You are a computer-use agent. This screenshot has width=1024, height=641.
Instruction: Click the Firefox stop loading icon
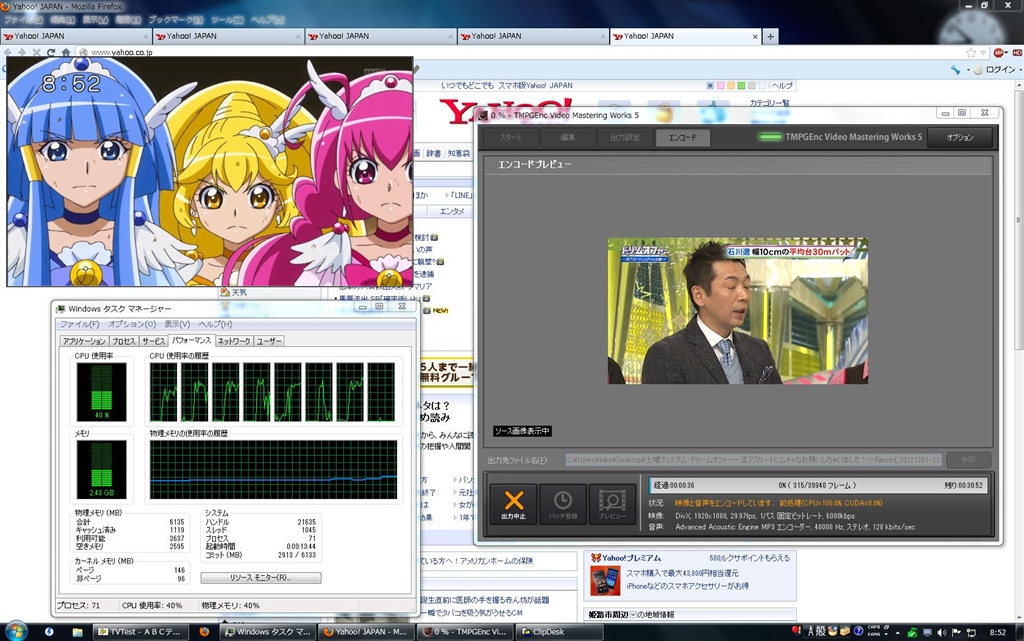click(37, 52)
